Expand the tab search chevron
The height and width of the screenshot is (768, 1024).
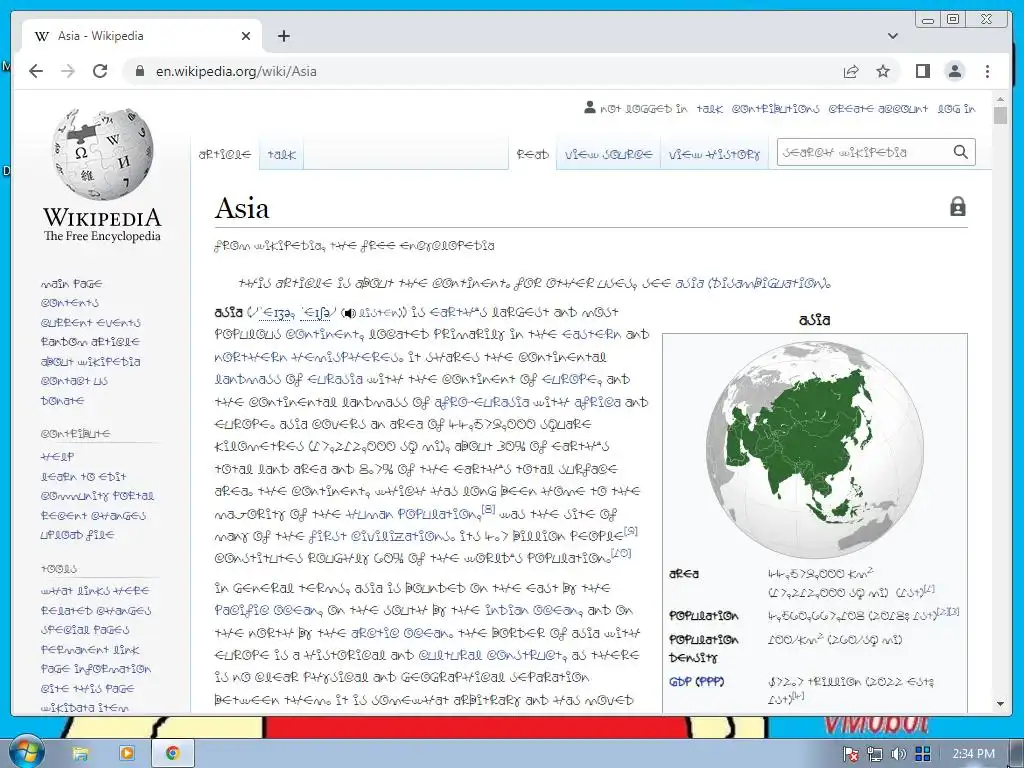point(893,36)
